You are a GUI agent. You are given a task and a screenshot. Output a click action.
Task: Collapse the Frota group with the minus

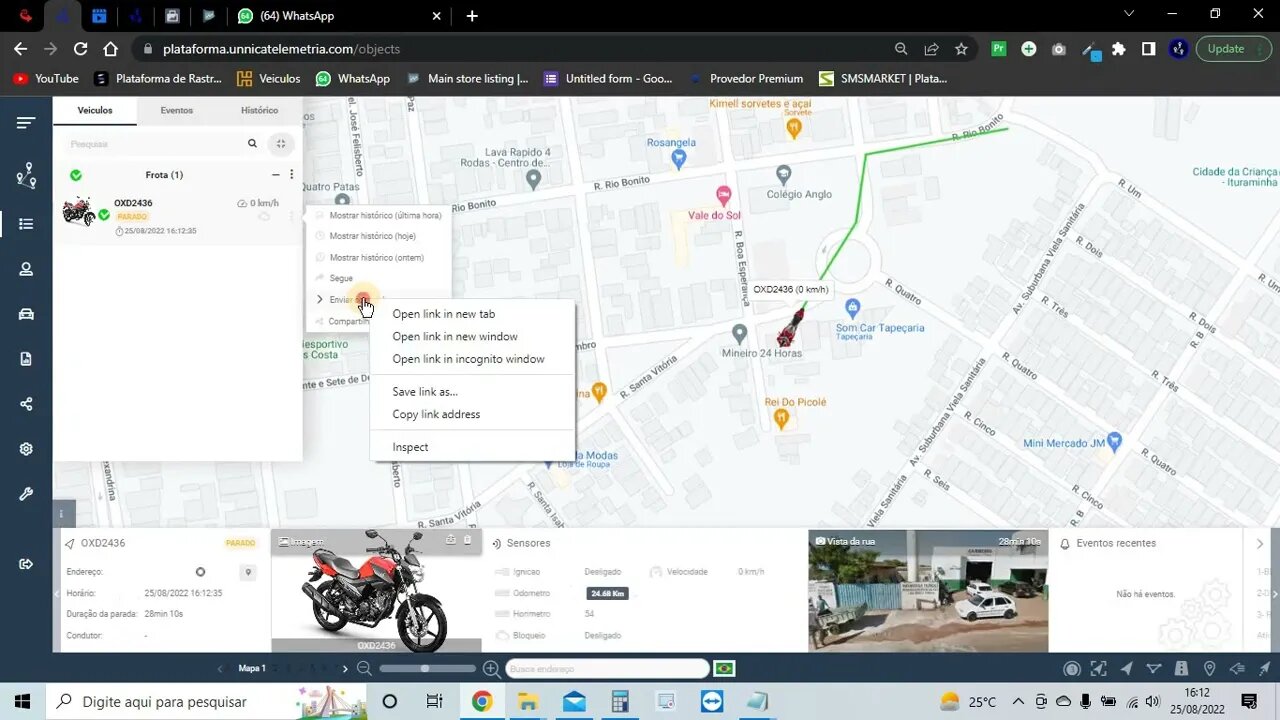point(276,175)
